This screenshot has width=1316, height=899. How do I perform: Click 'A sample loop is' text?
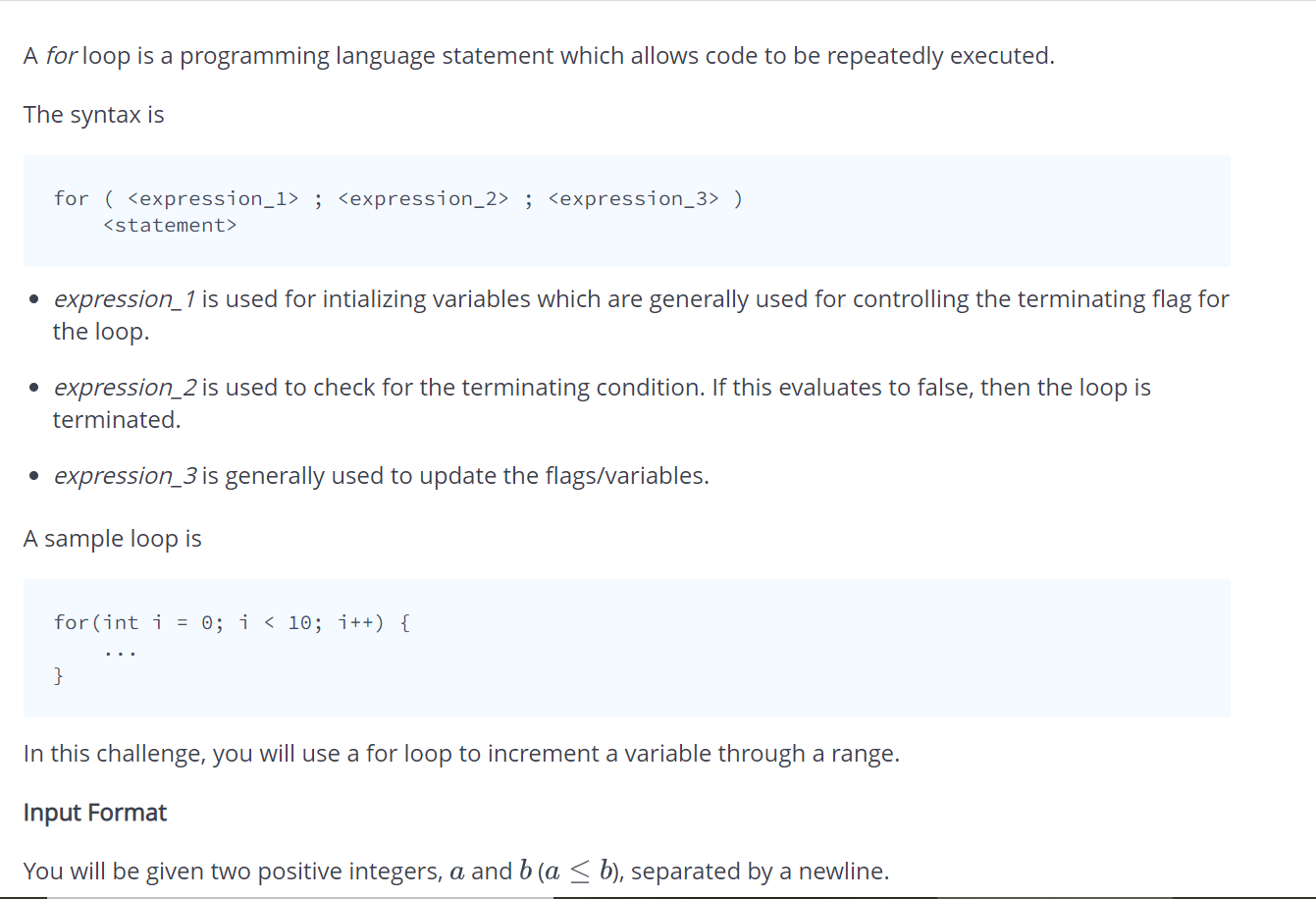point(112,538)
